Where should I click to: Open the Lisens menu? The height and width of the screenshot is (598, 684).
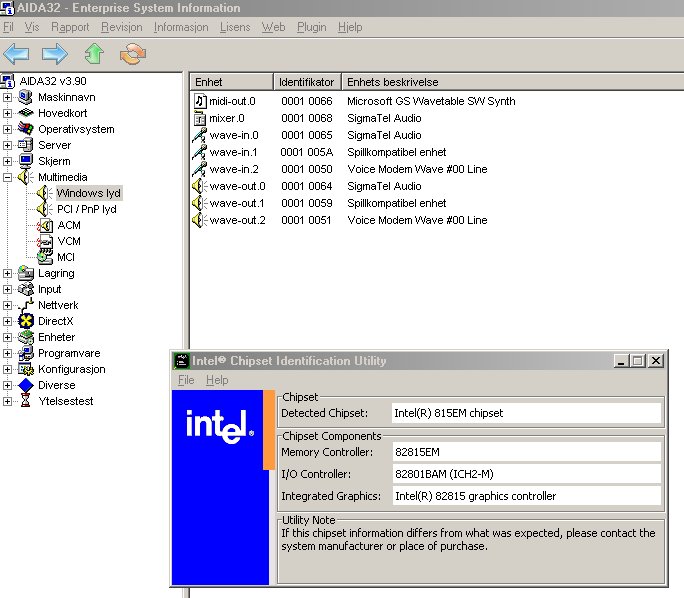tap(235, 27)
